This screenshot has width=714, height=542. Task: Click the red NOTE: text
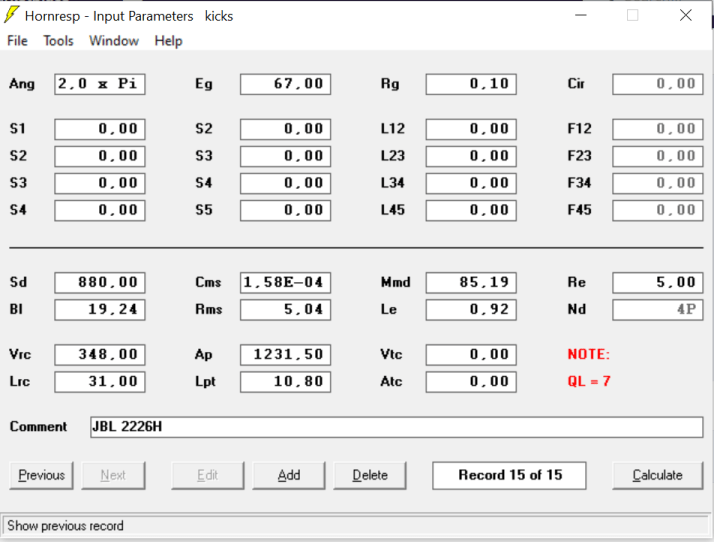(x=588, y=354)
